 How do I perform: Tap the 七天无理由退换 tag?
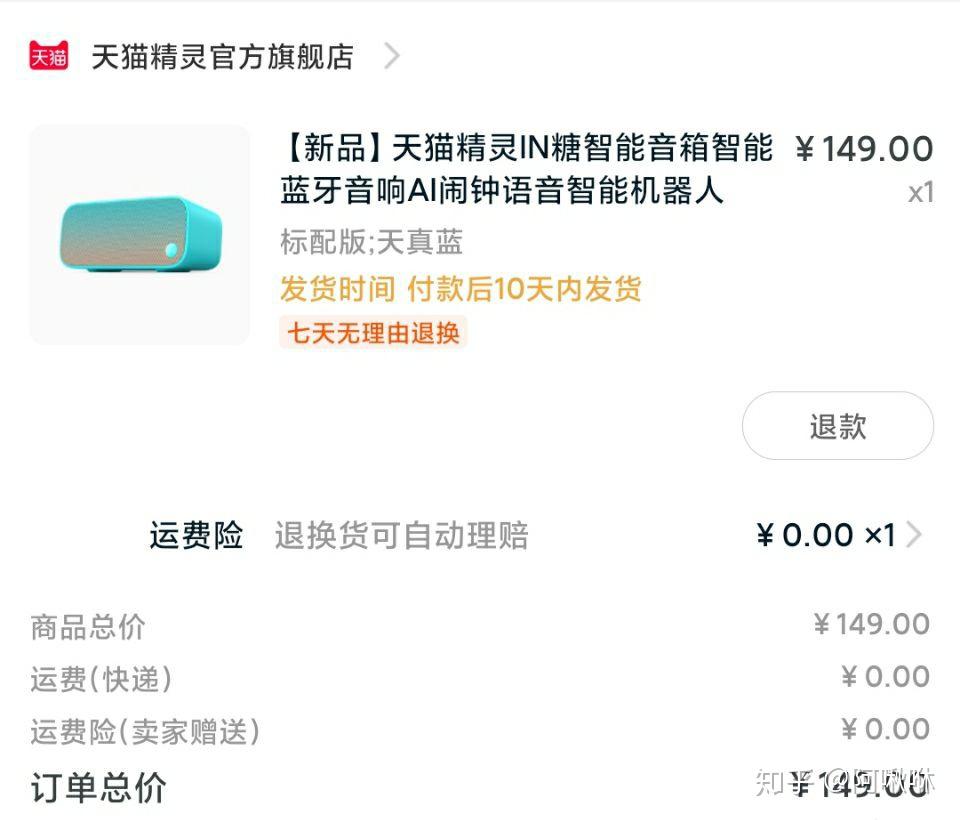[373, 333]
